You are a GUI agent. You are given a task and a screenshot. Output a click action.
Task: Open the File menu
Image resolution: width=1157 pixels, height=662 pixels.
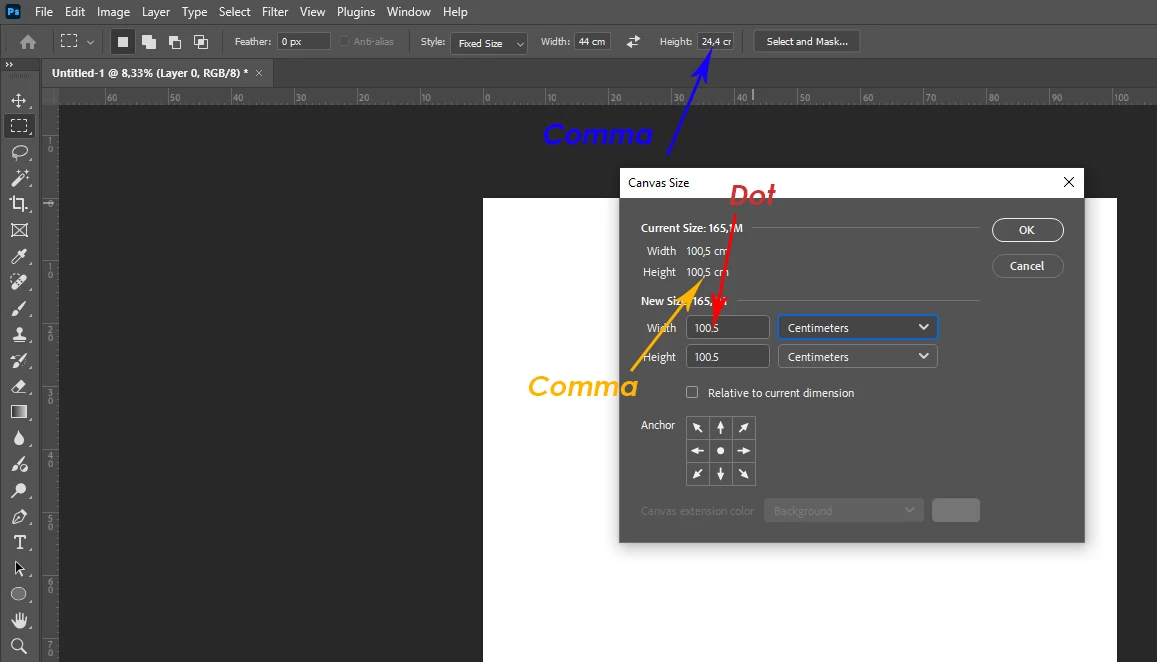[44, 12]
